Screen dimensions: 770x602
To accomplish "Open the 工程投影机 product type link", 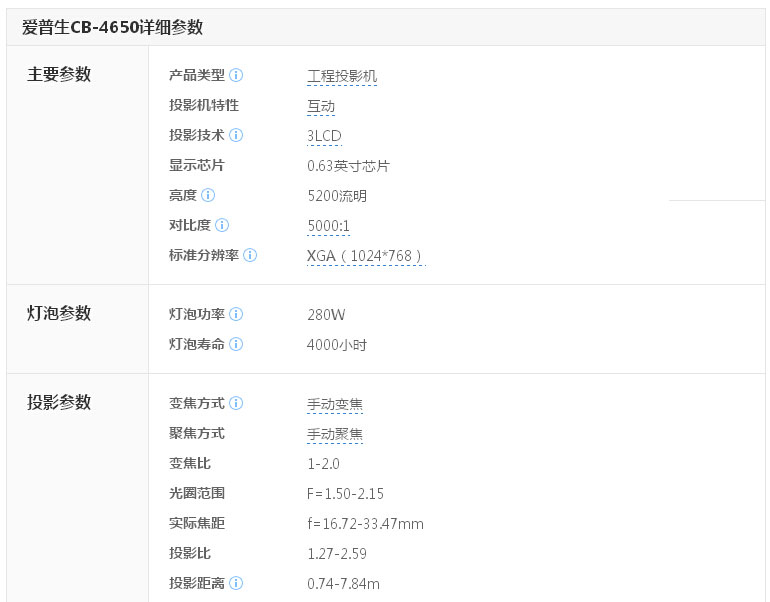I will (x=342, y=76).
